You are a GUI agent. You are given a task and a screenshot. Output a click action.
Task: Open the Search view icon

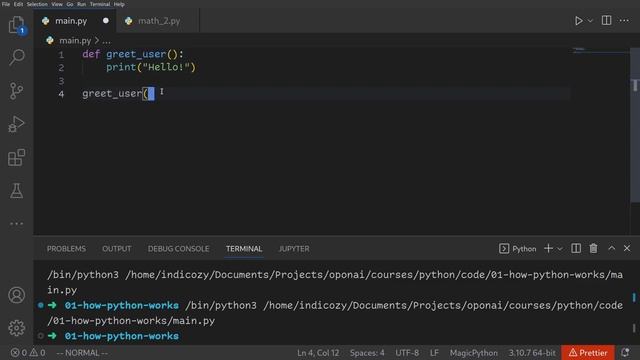(x=16, y=58)
